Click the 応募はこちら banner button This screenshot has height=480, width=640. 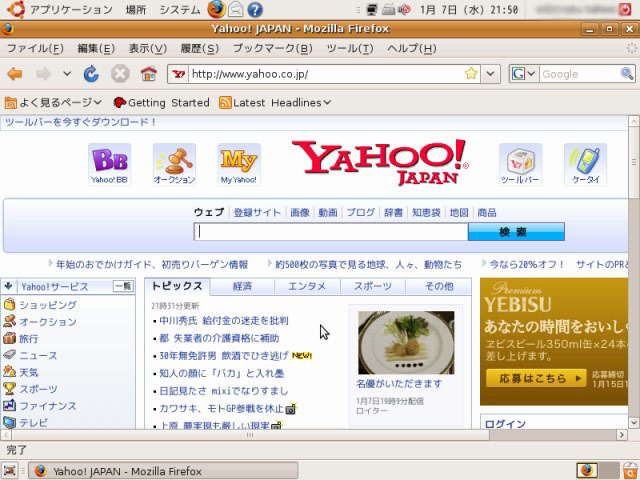[536, 378]
